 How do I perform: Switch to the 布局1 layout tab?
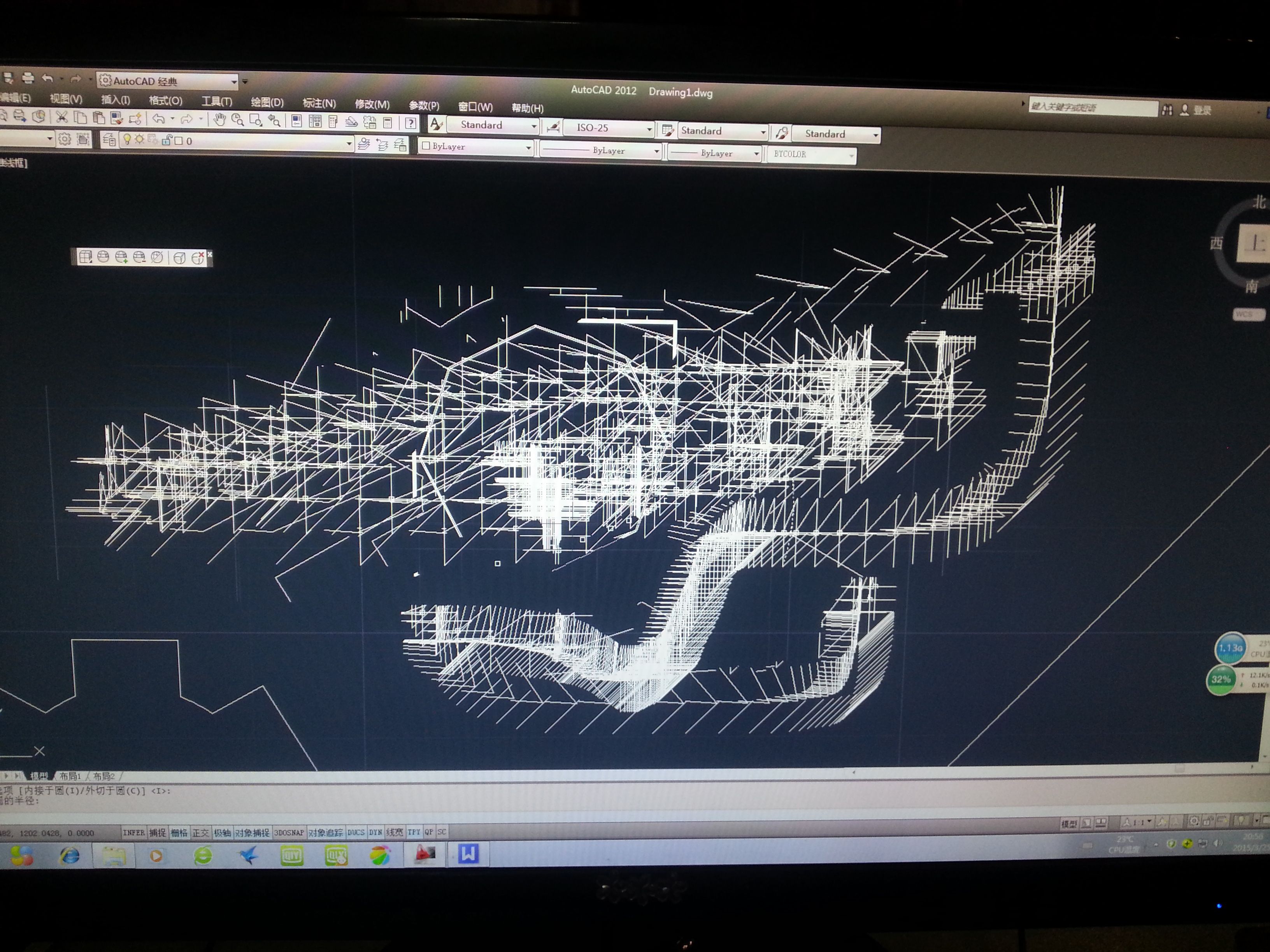70,776
